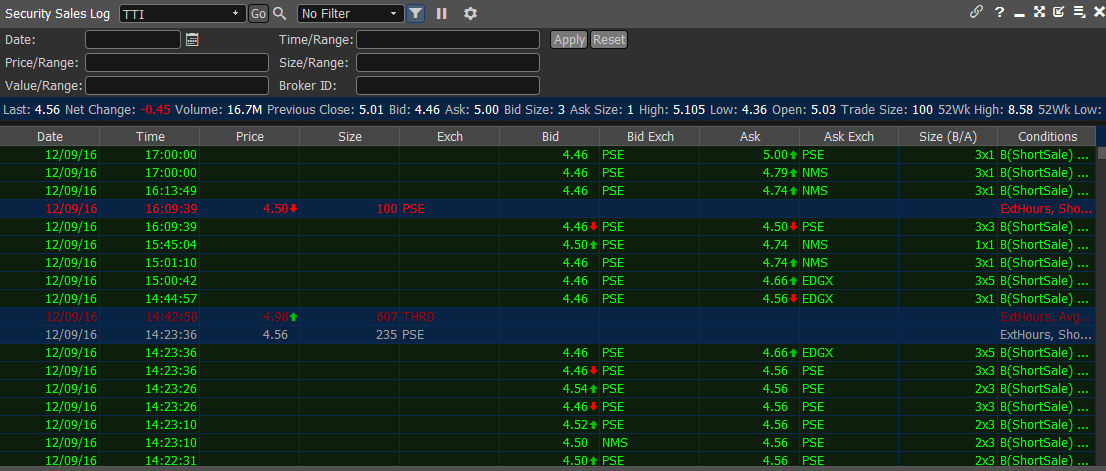Open the calendar date picker
The image size is (1106, 471).
193,40
